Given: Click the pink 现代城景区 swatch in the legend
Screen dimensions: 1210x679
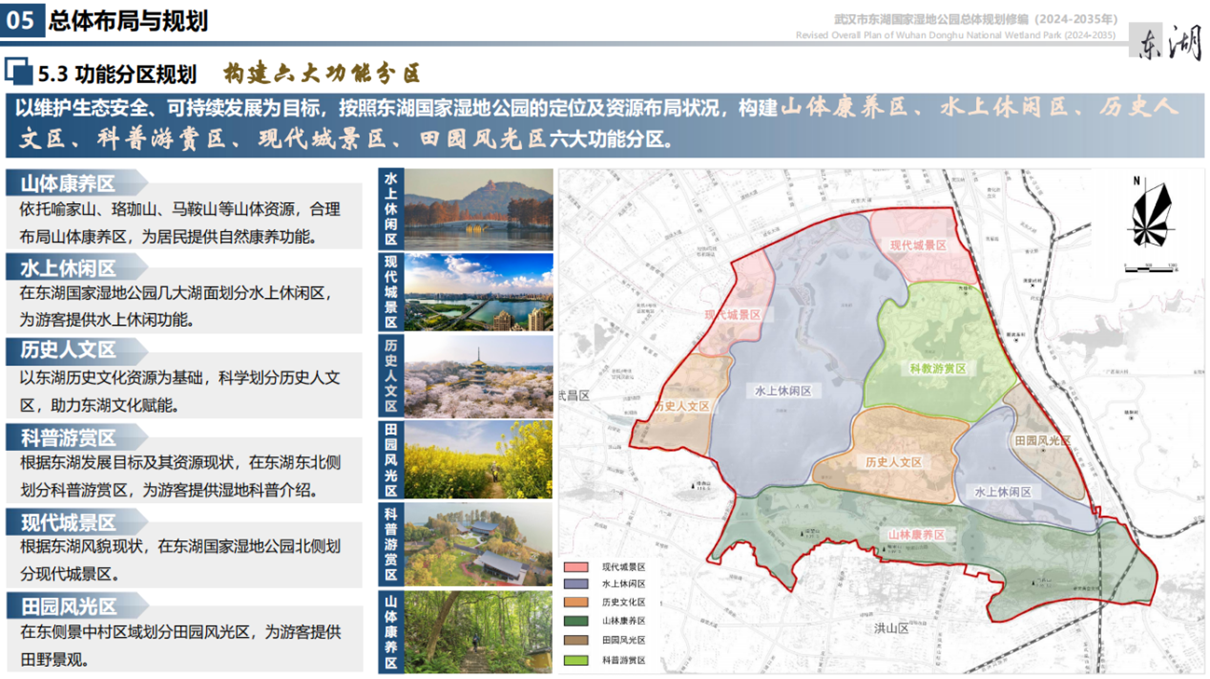Looking at the screenshot, I should point(578,566).
